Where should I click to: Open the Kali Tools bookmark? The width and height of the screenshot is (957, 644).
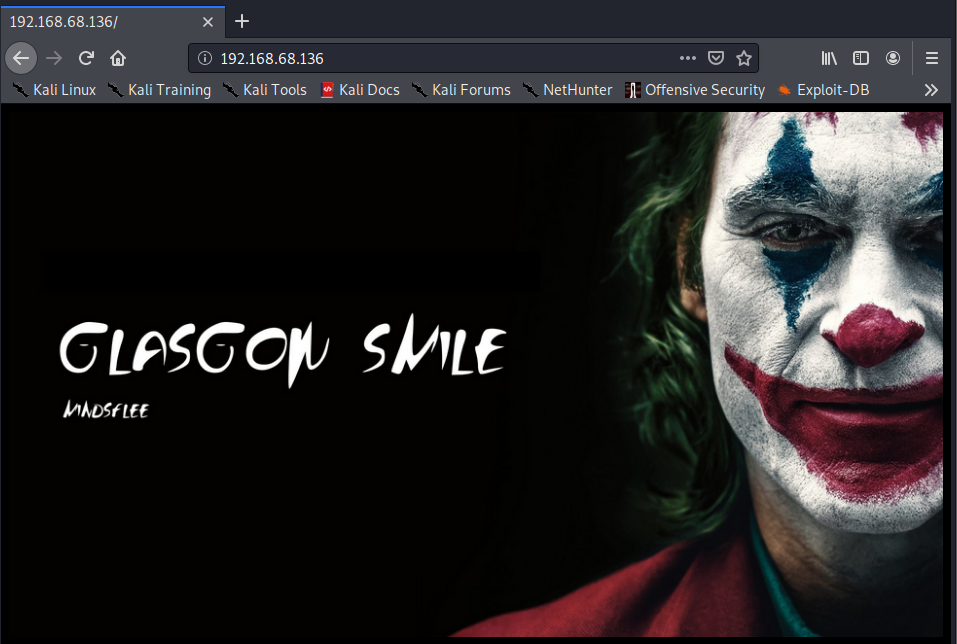pos(265,90)
